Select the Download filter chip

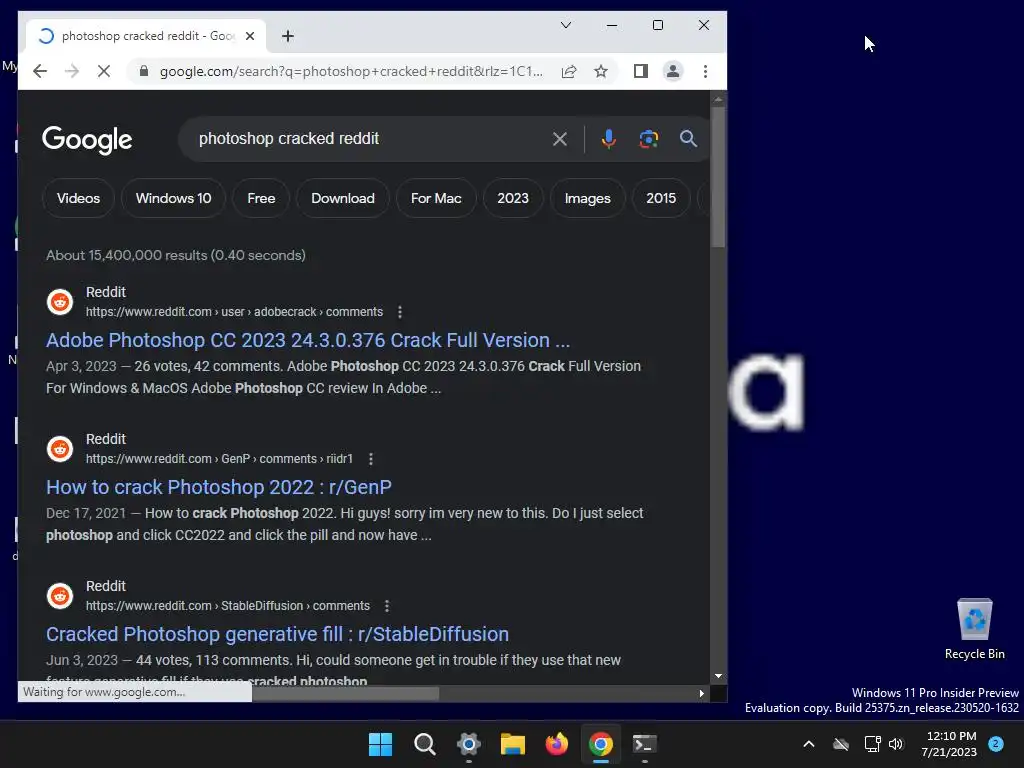[x=343, y=198]
